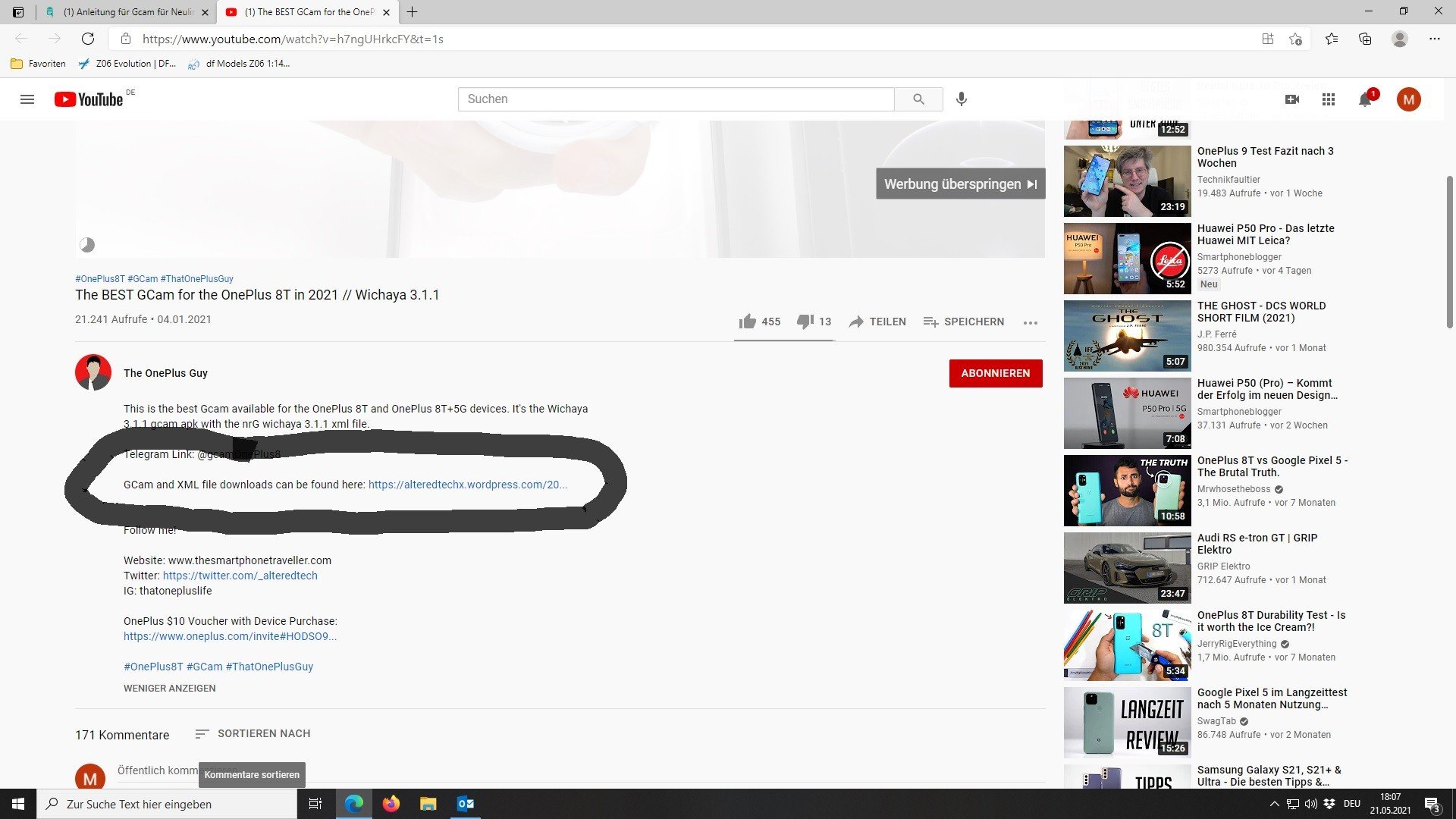Open account avatar menu M
The height and width of the screenshot is (819, 1456).
click(1408, 99)
